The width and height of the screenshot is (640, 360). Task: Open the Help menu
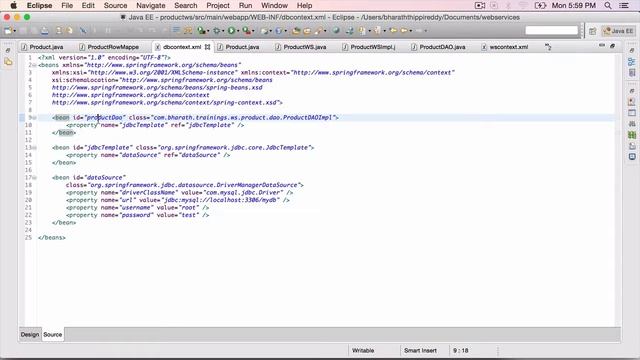(x=304, y=6)
